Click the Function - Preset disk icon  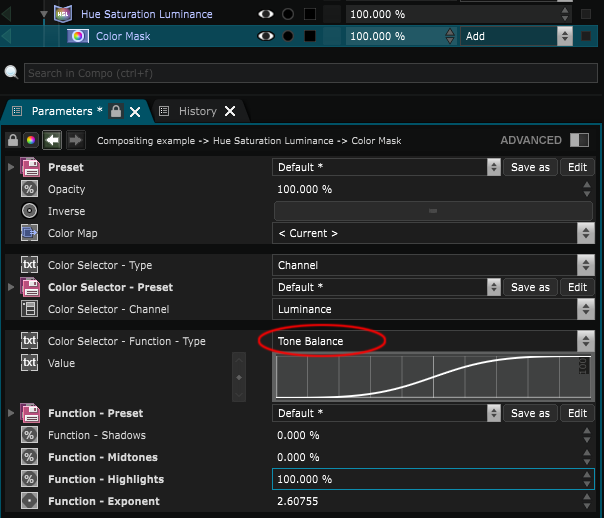click(30, 413)
